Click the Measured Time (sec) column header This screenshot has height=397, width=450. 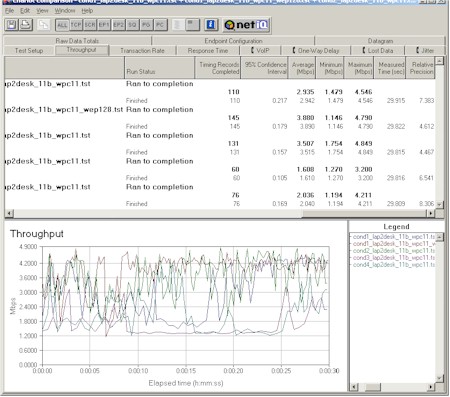390,68
